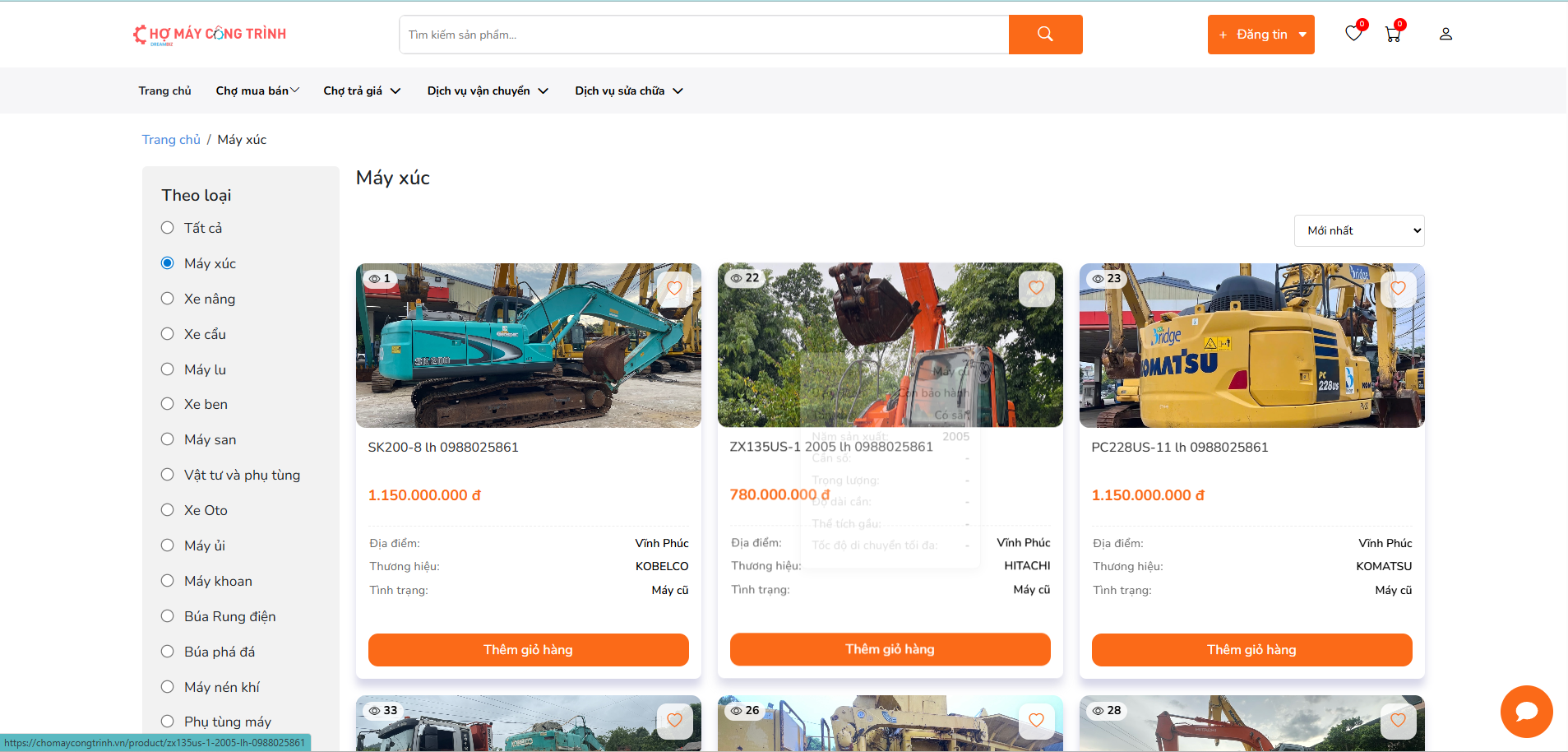Screen dimensions: 1568x752
Task: Select the Xe nâng radio filter
Action: (168, 299)
